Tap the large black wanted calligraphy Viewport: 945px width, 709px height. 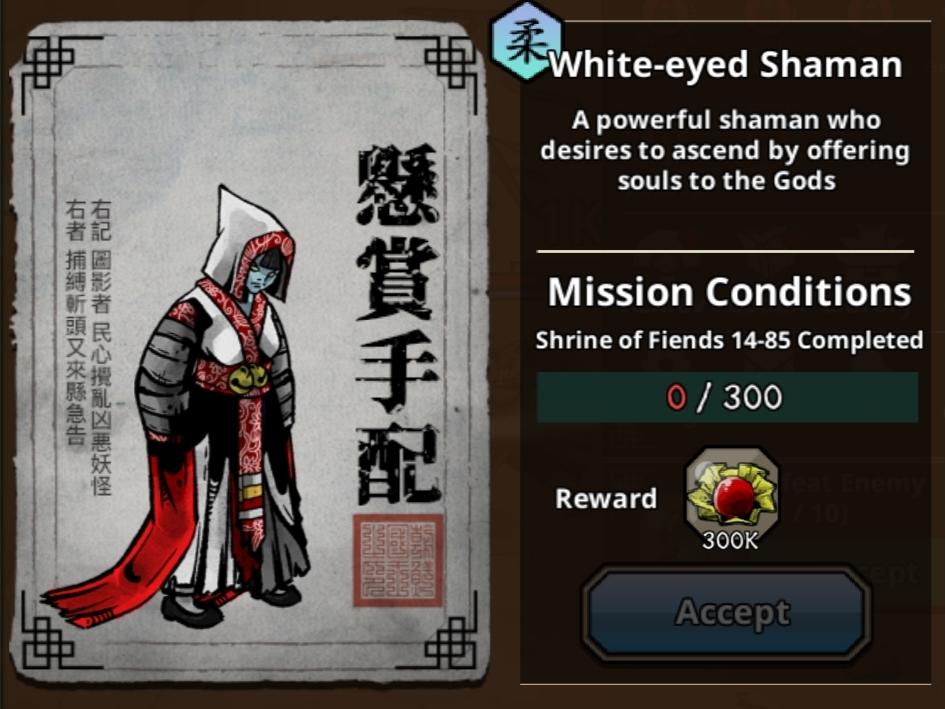pyautogui.click(x=398, y=324)
